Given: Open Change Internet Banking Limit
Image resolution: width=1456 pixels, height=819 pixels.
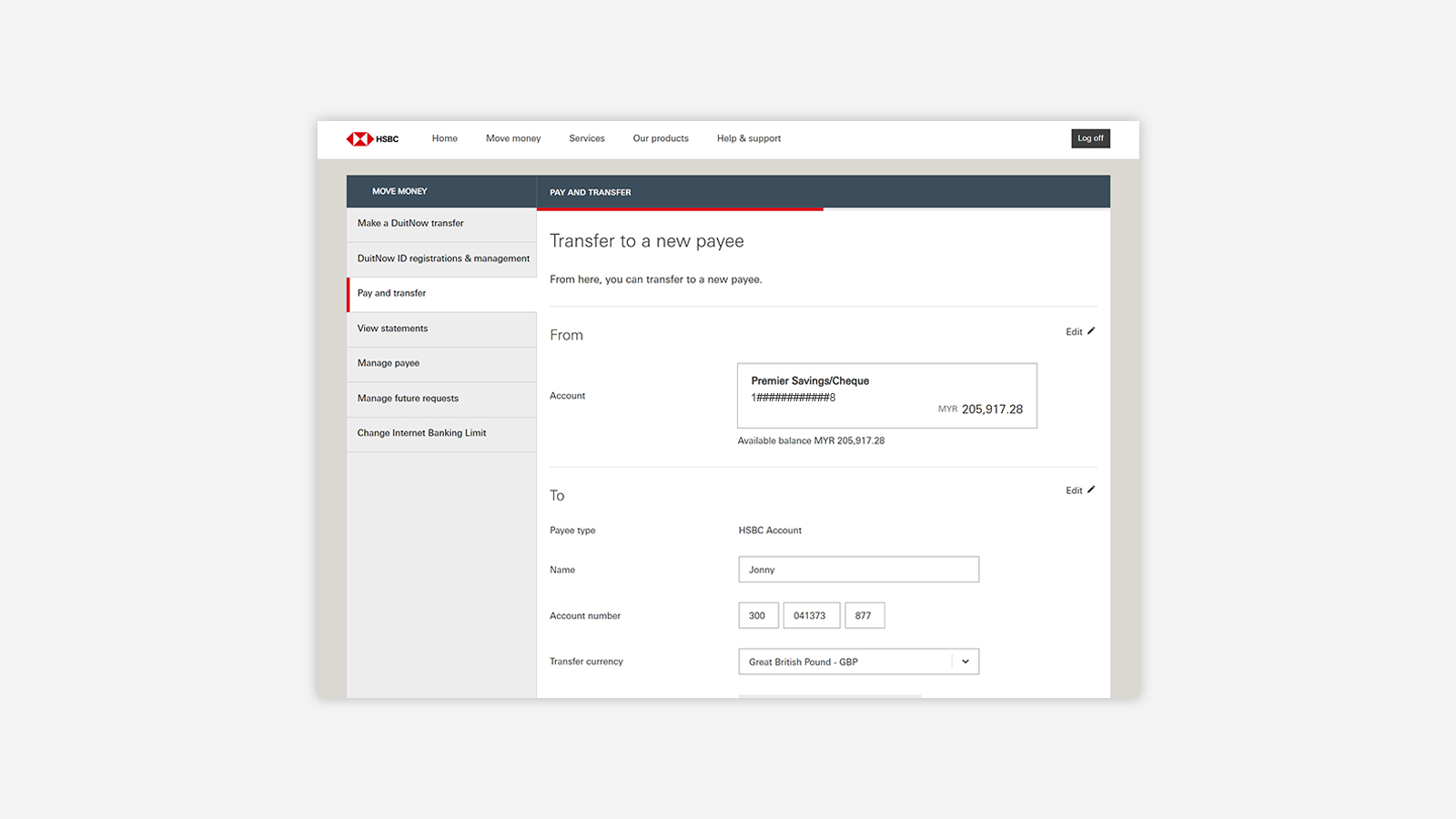Looking at the screenshot, I should point(441,433).
